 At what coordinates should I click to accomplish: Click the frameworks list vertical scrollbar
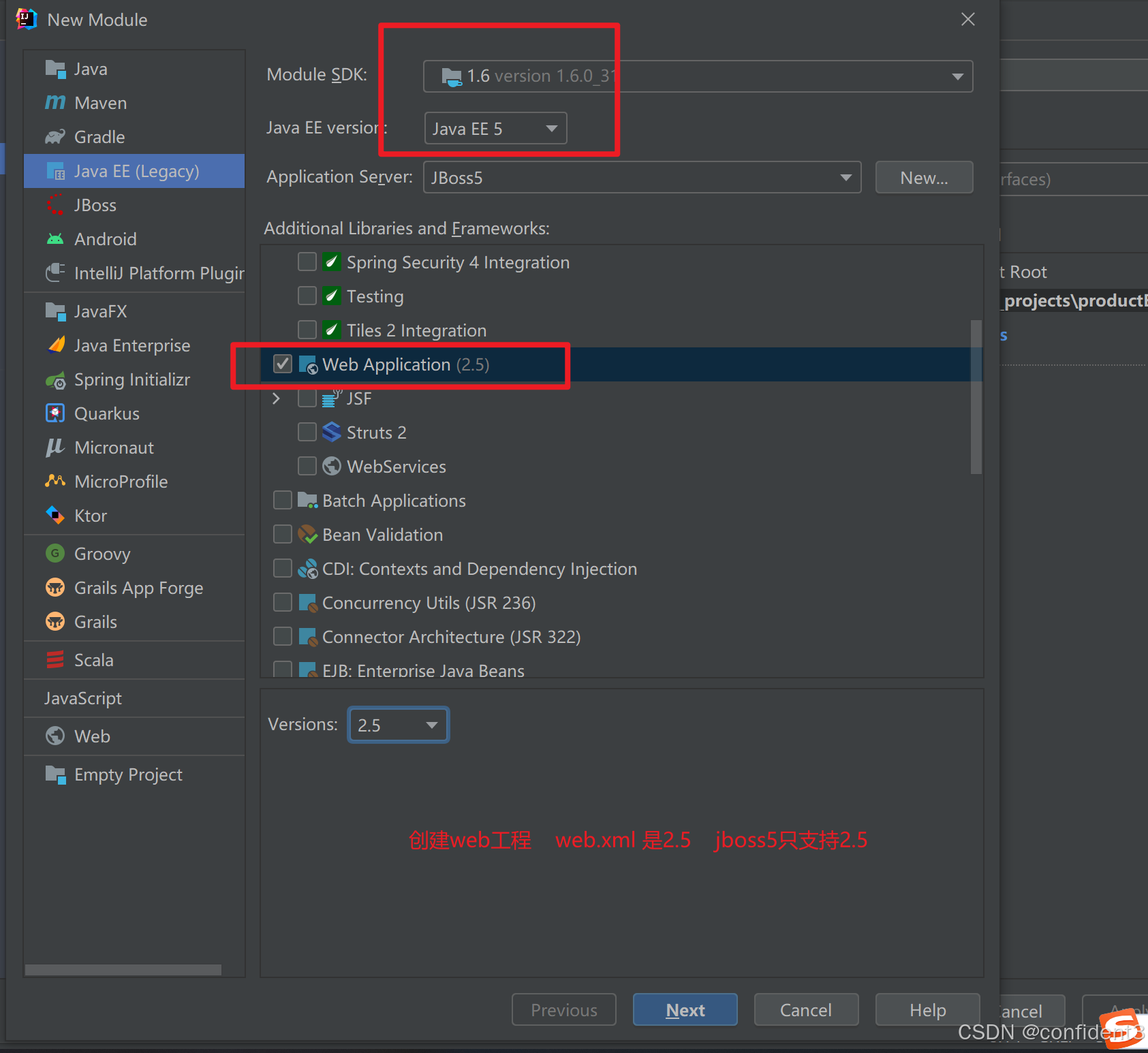pyautogui.click(x=976, y=397)
